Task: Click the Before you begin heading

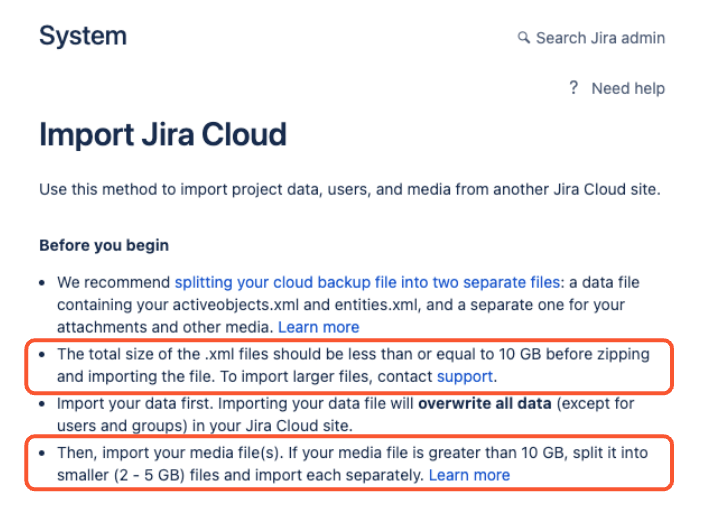Action: point(104,245)
